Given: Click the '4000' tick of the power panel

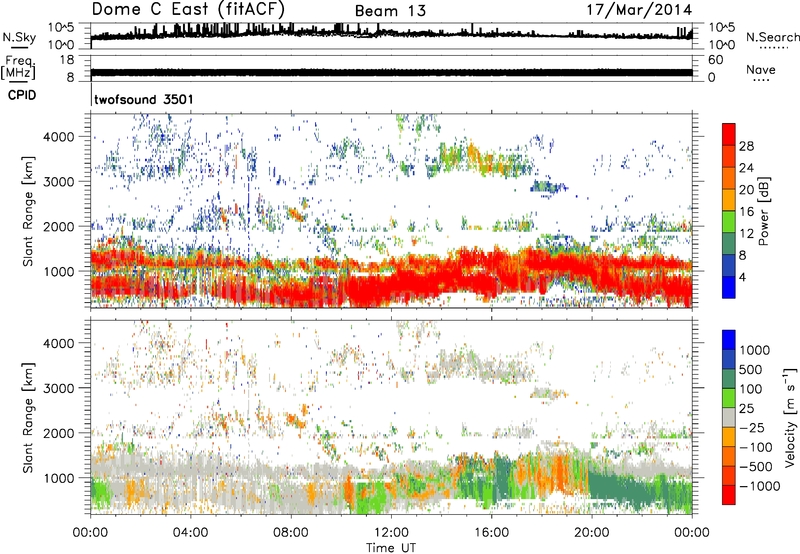Looking at the screenshot, I should 59,137.
